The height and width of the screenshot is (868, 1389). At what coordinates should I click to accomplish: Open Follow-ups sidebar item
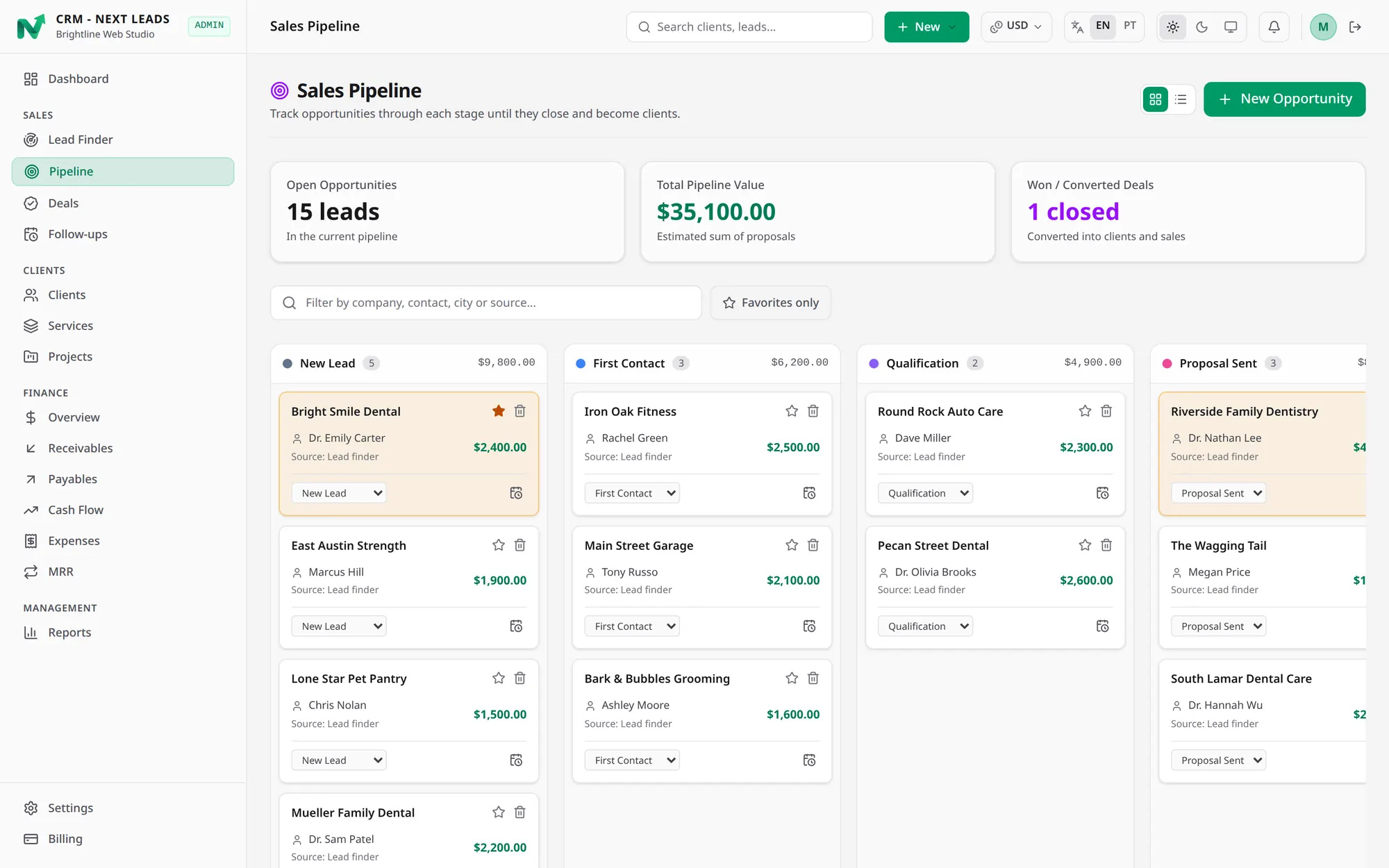123,234
